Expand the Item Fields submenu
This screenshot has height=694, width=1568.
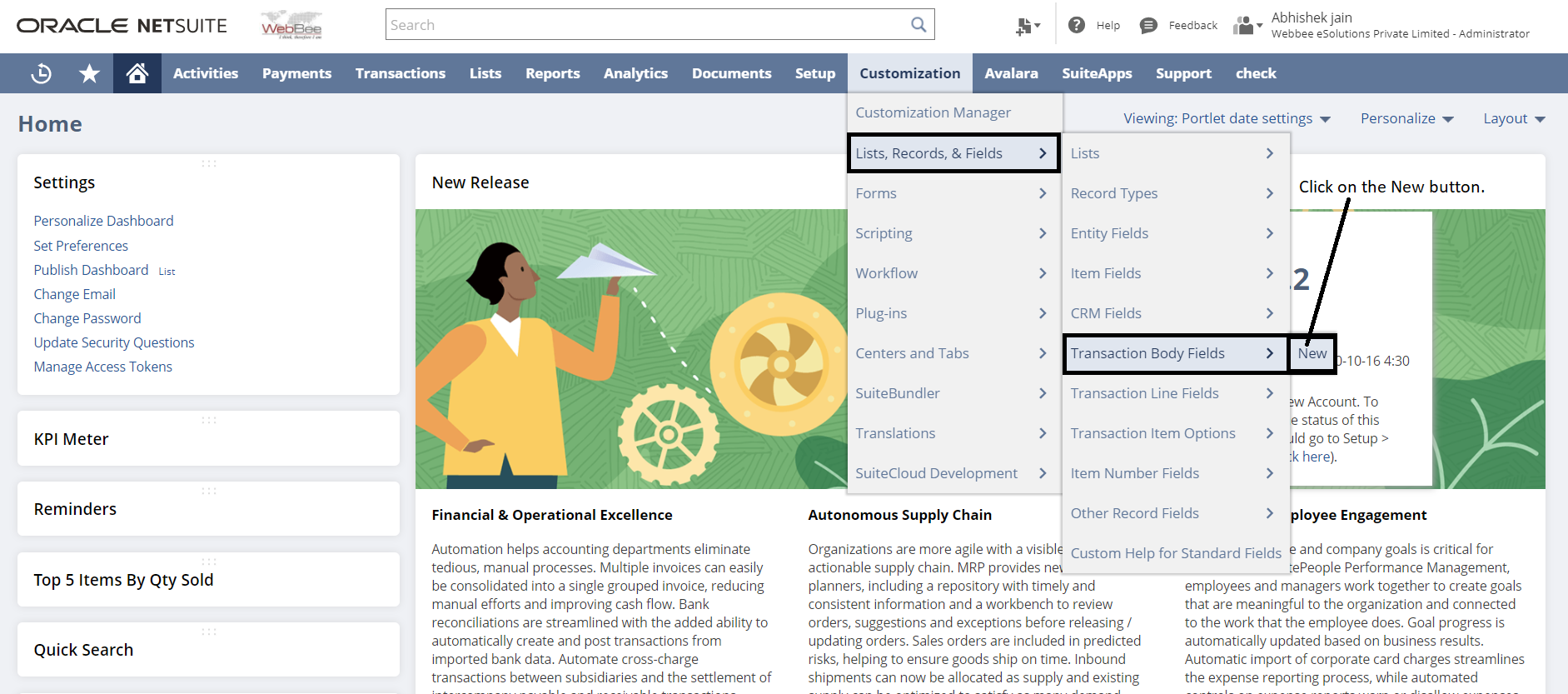point(1176,273)
